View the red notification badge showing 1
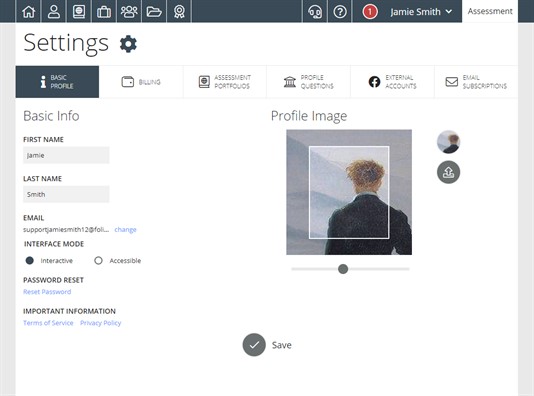 tap(370, 12)
